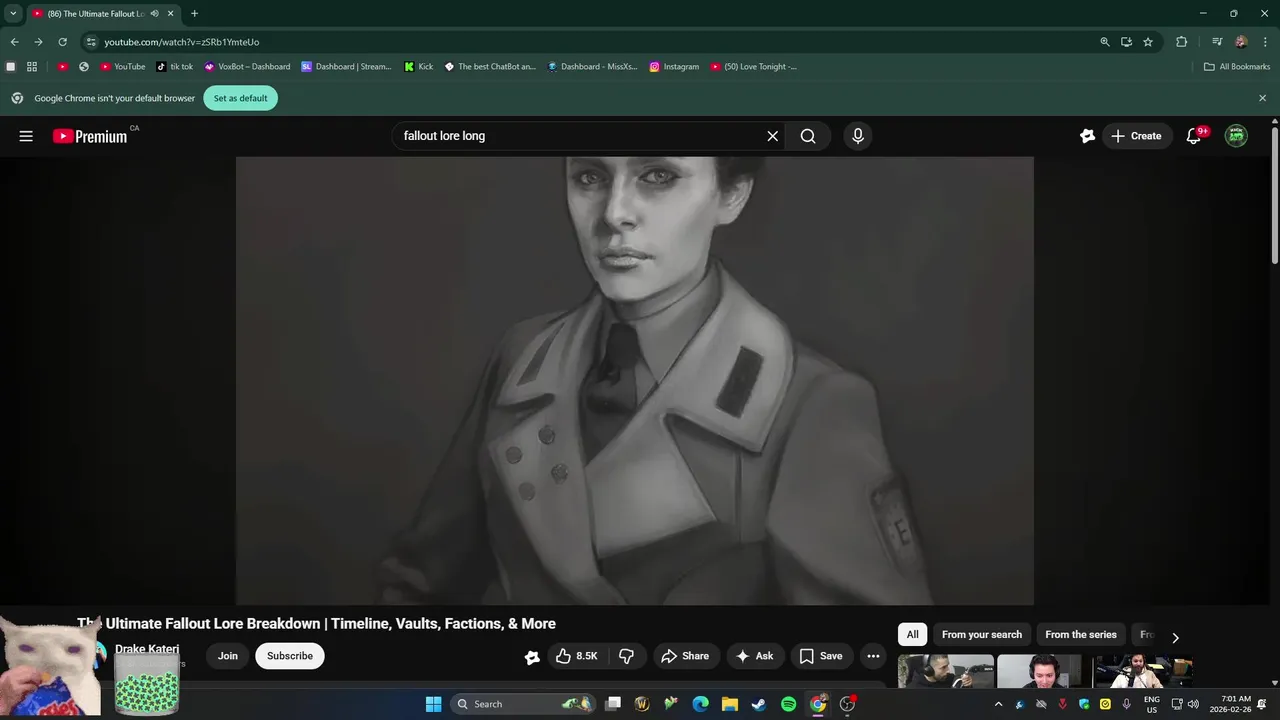Open media controls in Chrome toolbar
Image resolution: width=1280 pixels, height=720 pixels.
(1217, 42)
